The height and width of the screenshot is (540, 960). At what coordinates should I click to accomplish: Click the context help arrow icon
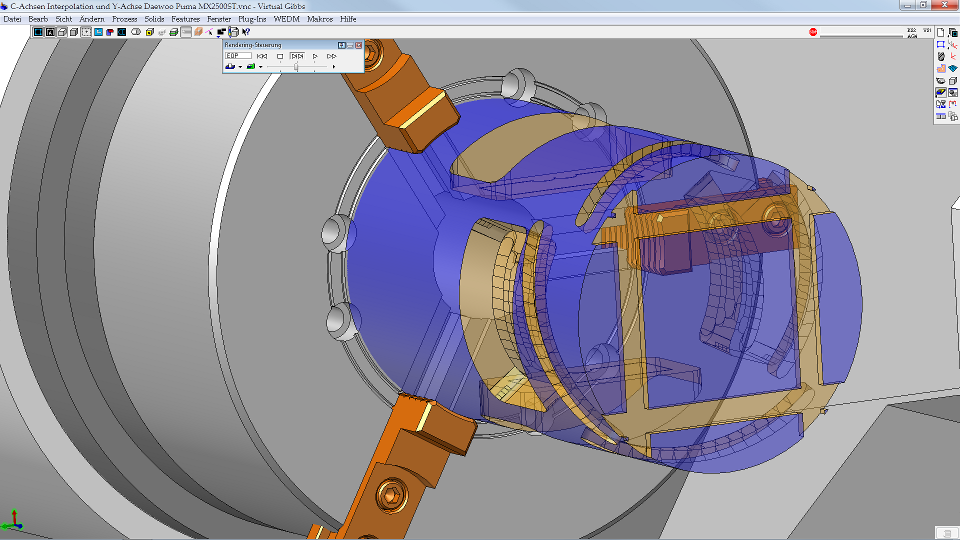(246, 32)
